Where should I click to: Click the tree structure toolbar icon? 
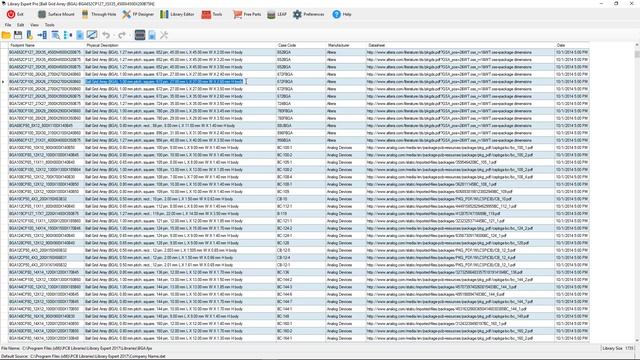[68, 35]
